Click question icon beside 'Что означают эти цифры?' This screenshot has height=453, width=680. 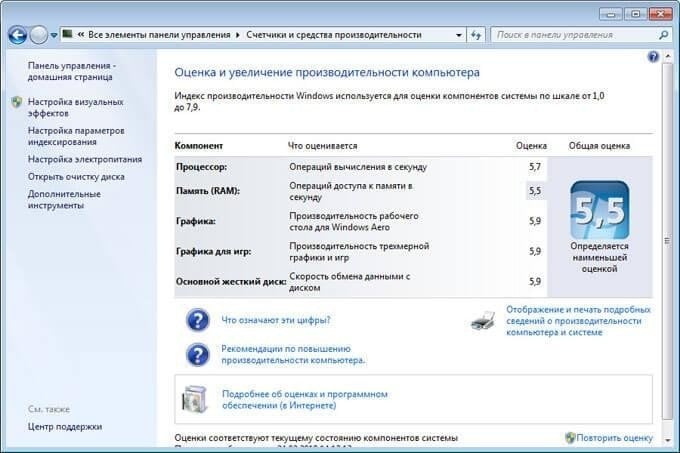(198, 320)
